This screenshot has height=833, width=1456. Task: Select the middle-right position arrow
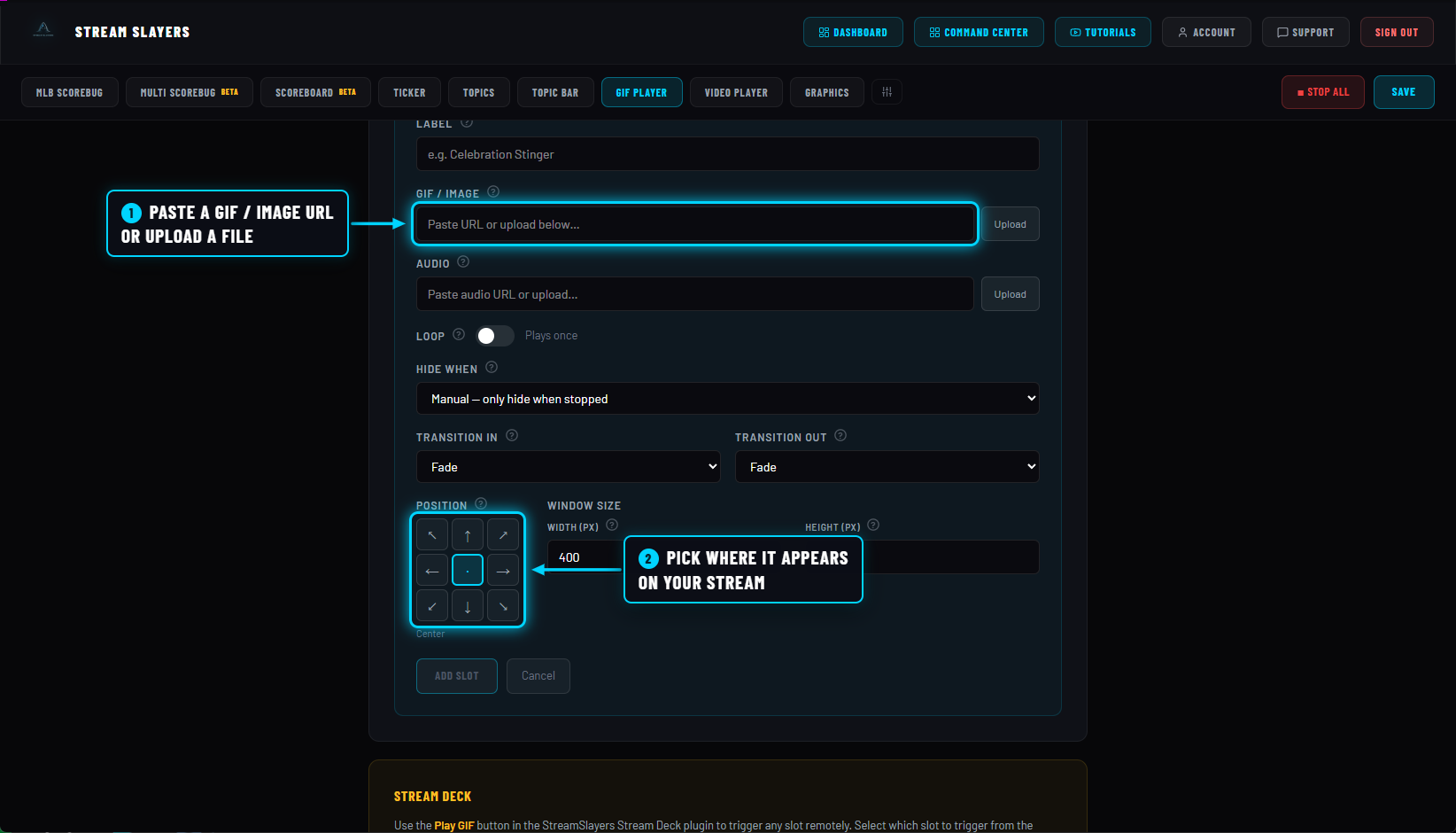tap(503, 571)
